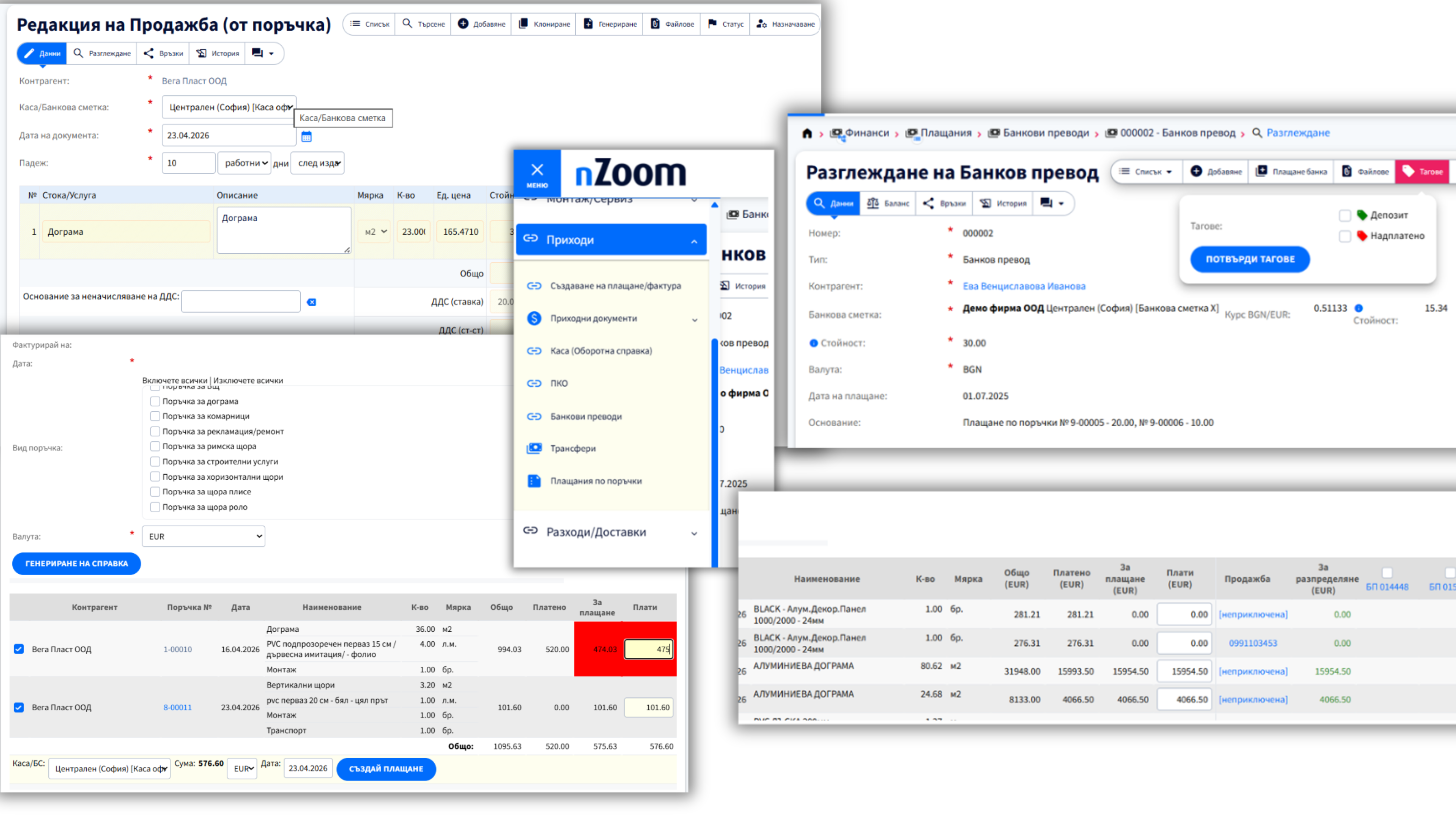Click the Включете всички link

(175, 381)
